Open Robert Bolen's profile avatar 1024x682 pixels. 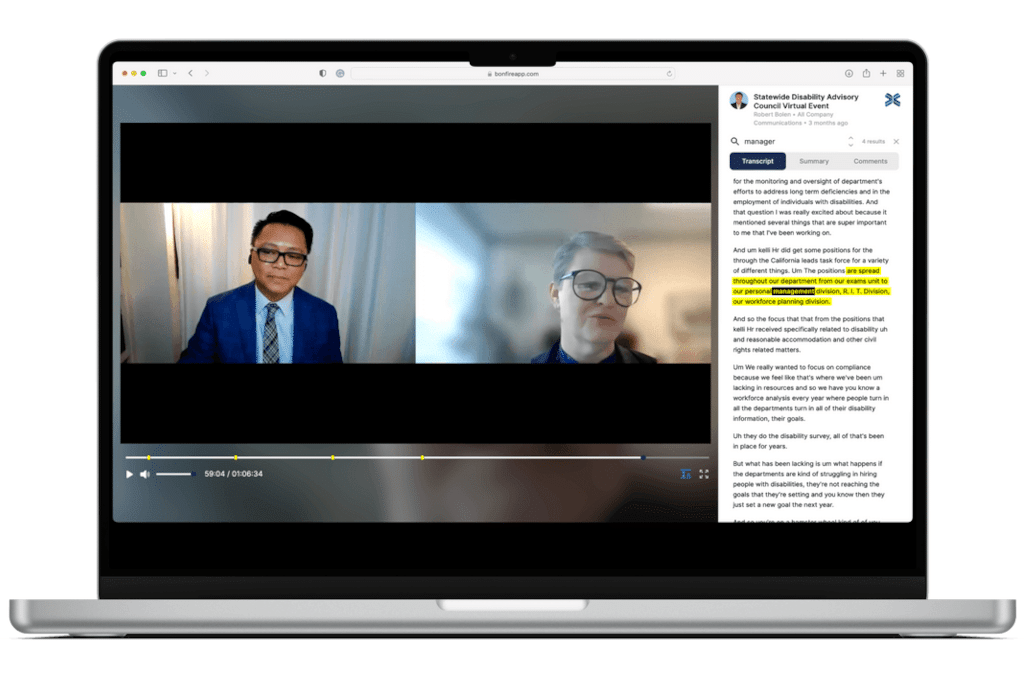point(739,100)
